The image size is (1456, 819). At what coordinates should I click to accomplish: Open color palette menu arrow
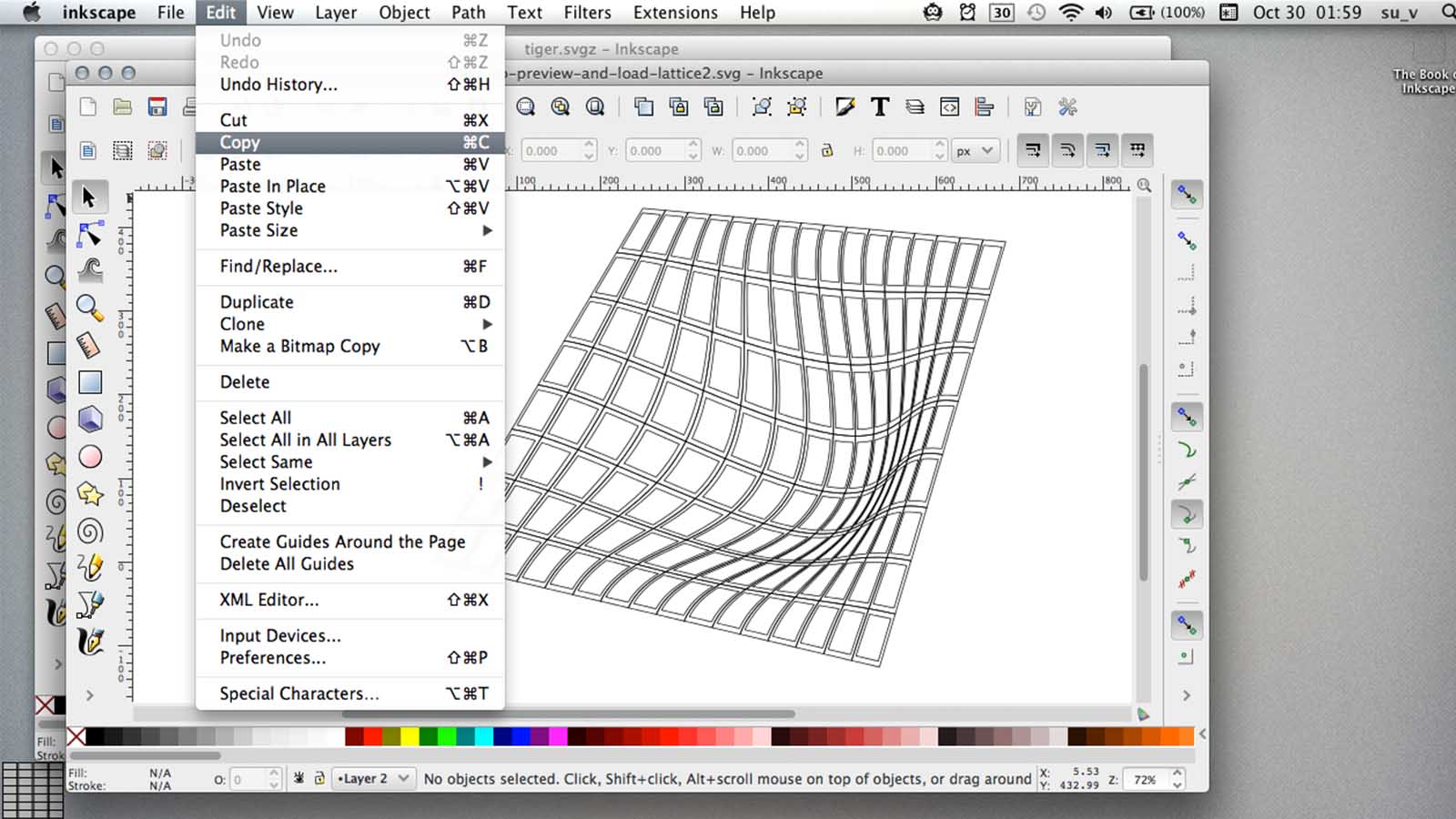click(x=1202, y=733)
